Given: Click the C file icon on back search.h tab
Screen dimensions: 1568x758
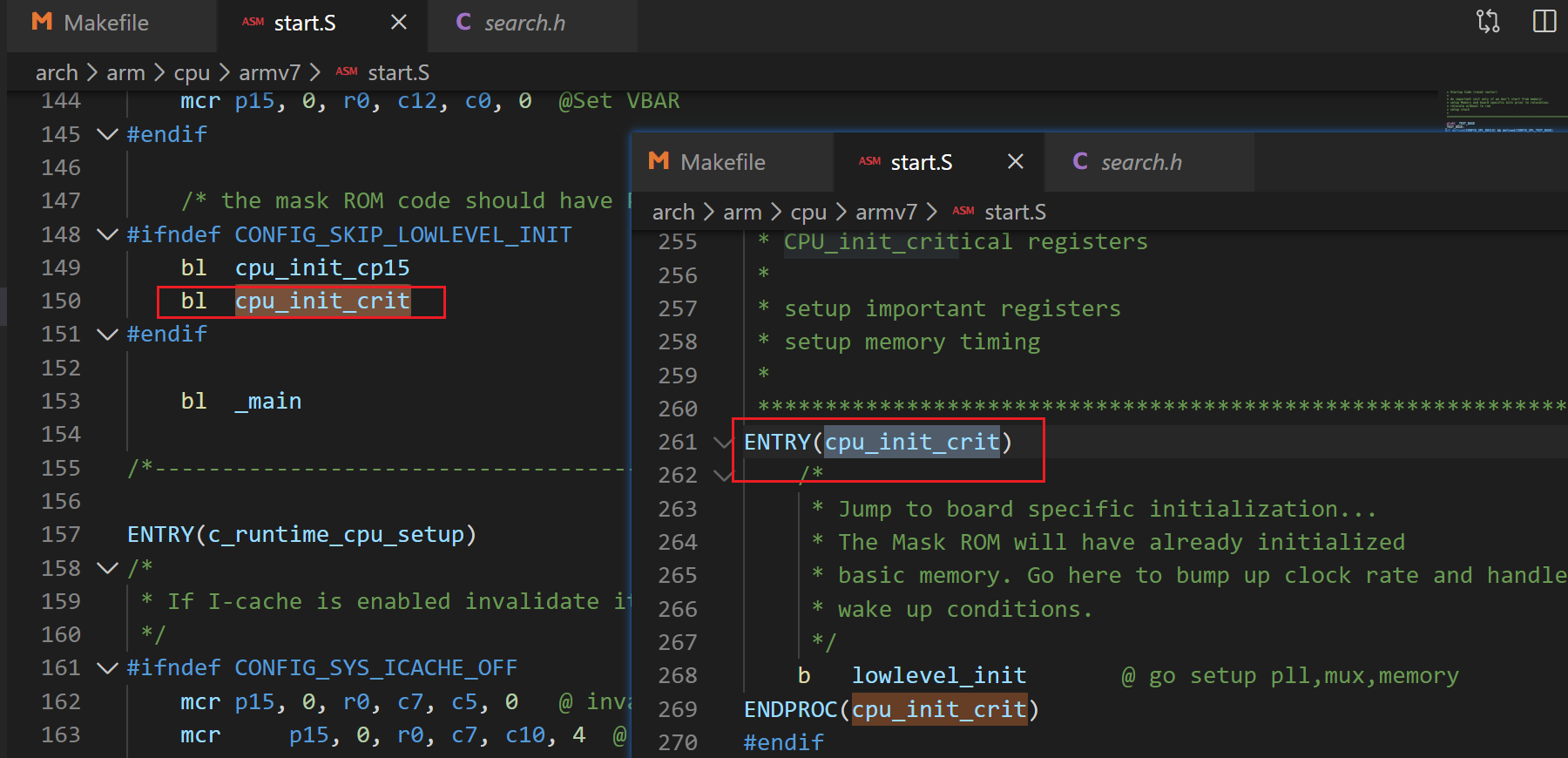Looking at the screenshot, I should [463, 22].
